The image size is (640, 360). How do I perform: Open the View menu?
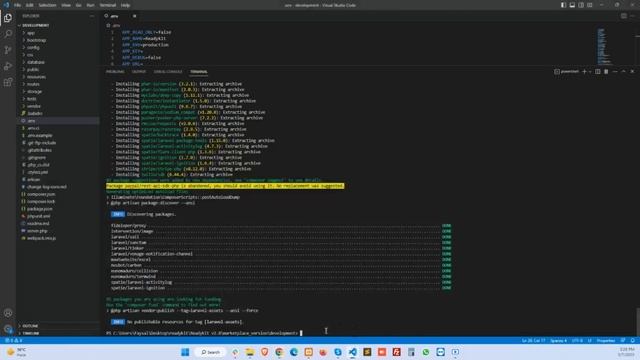click(x=66, y=5)
